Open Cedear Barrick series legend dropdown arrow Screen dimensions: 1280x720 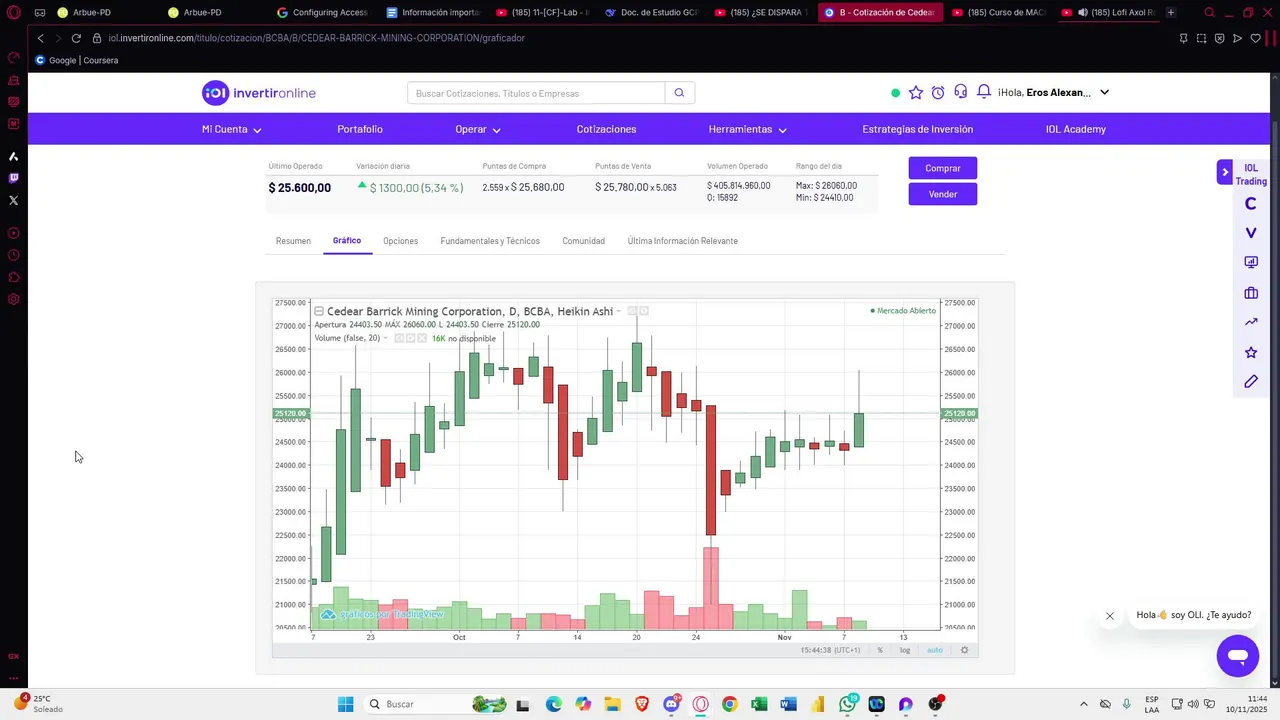coord(619,311)
